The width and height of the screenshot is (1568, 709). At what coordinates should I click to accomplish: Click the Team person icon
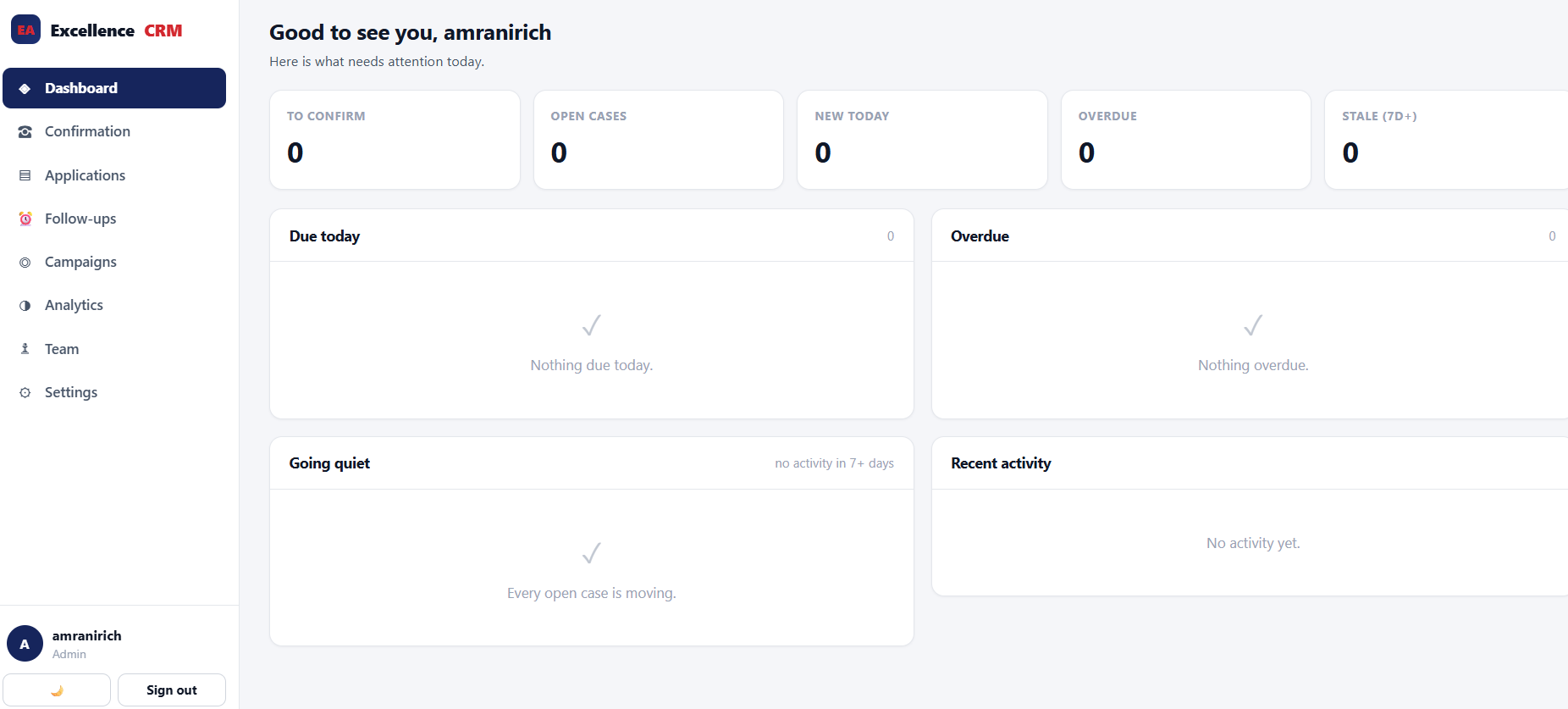pyautogui.click(x=25, y=349)
